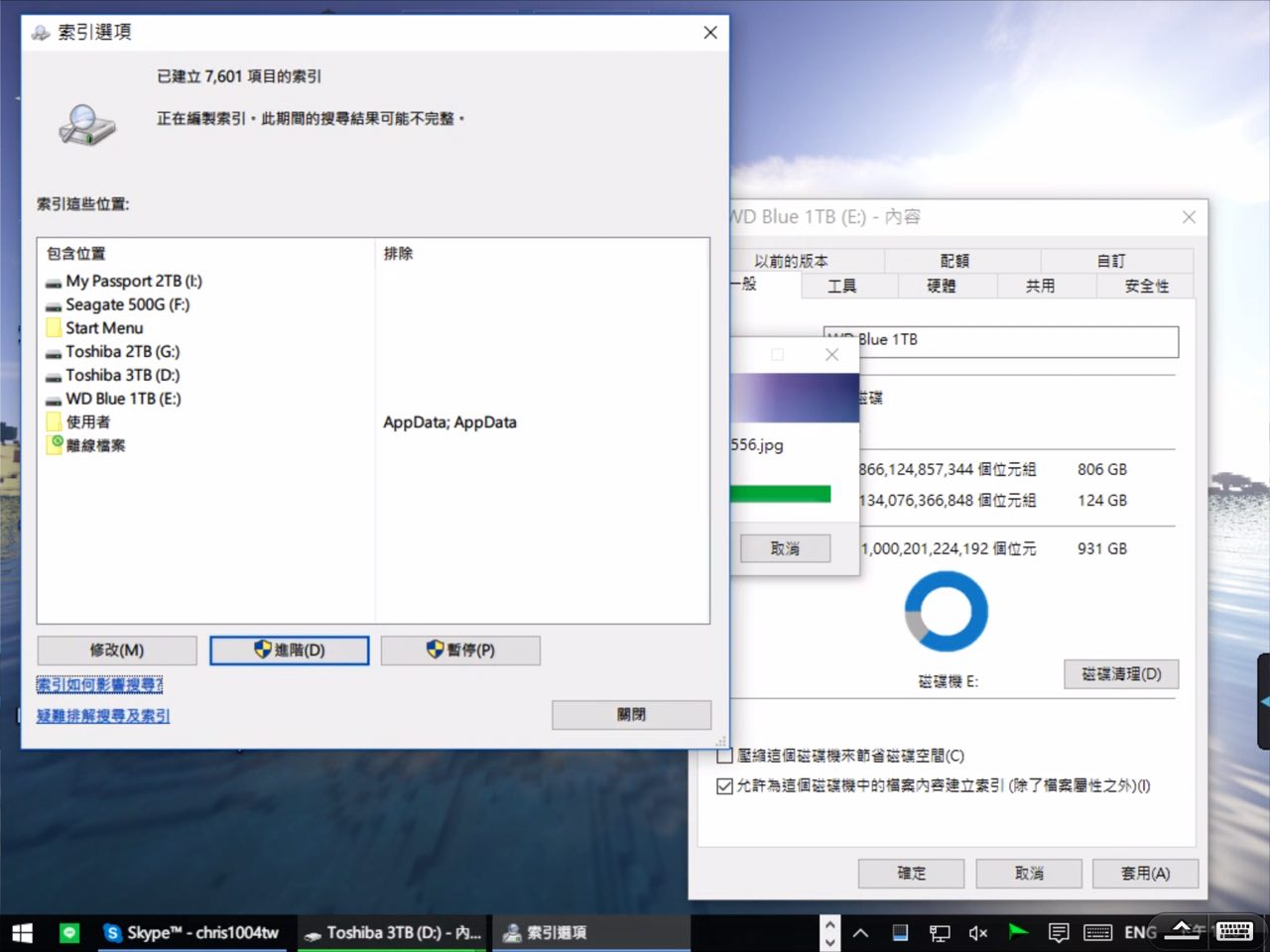Close Indexing Options with 關閉 button
Viewport: 1270px width, 952px height.
631,715
